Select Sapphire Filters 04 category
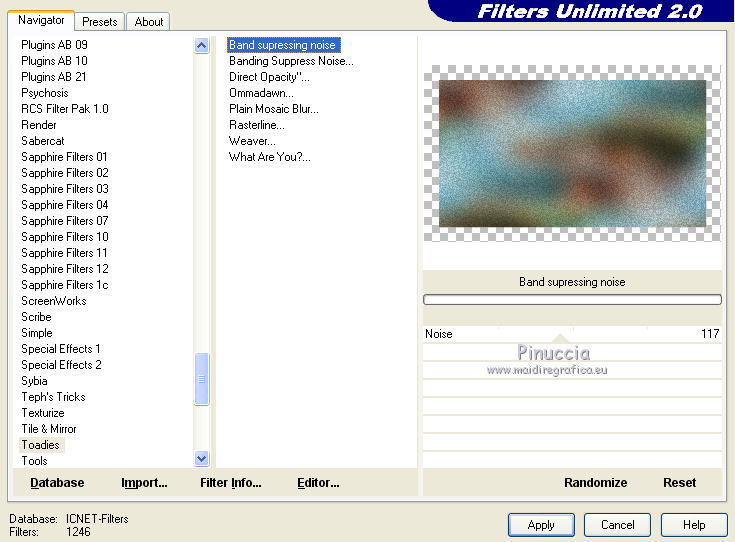 pos(65,204)
